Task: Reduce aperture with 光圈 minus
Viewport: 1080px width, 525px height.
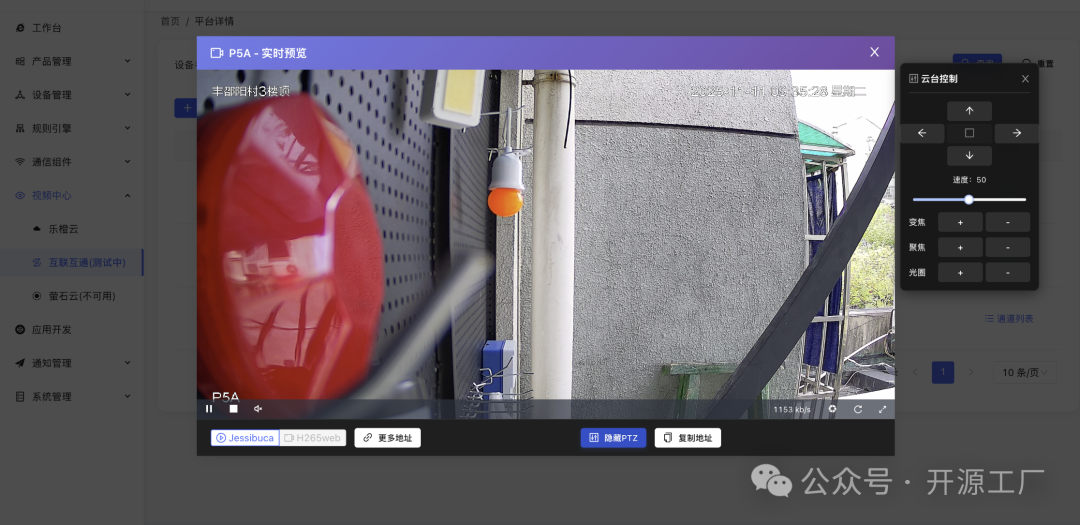Action: (x=1008, y=272)
